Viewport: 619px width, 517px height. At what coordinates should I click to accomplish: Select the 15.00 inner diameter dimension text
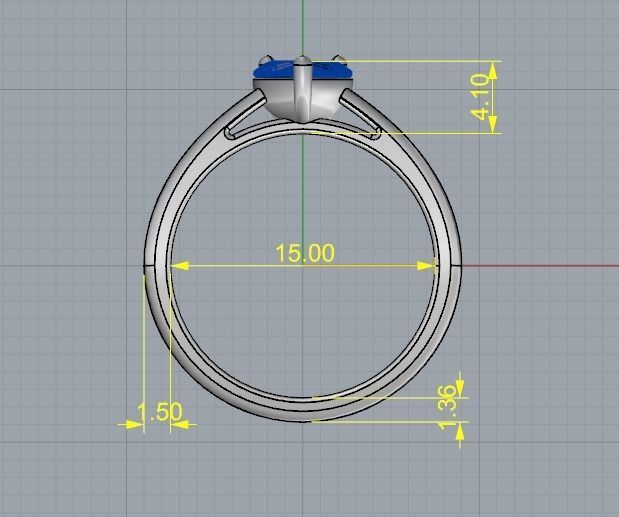[x=305, y=253]
